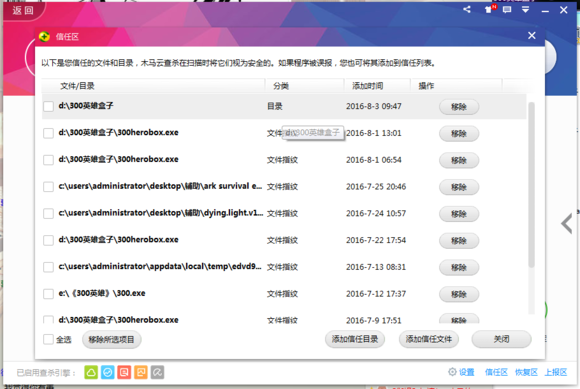
Task: Click 移除 for the 2016-7-25 20:46 entry
Action: coord(459,187)
